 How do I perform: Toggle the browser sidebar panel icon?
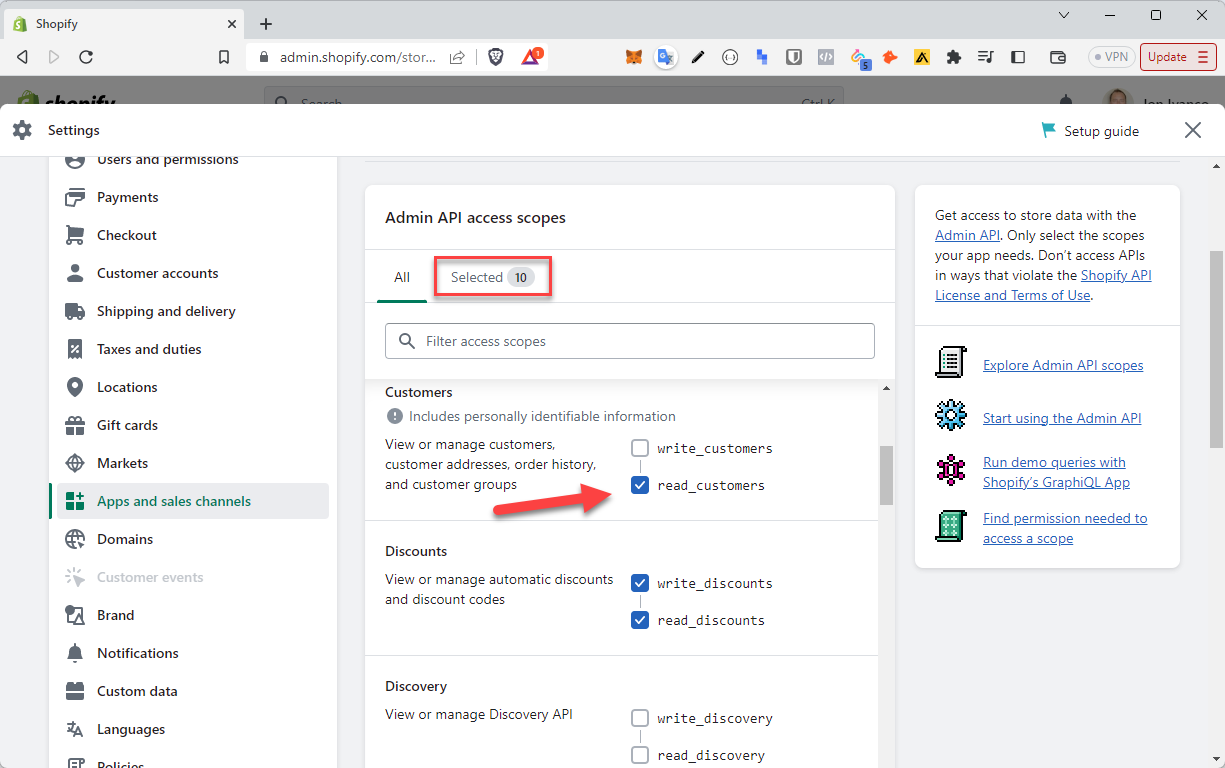1018,57
